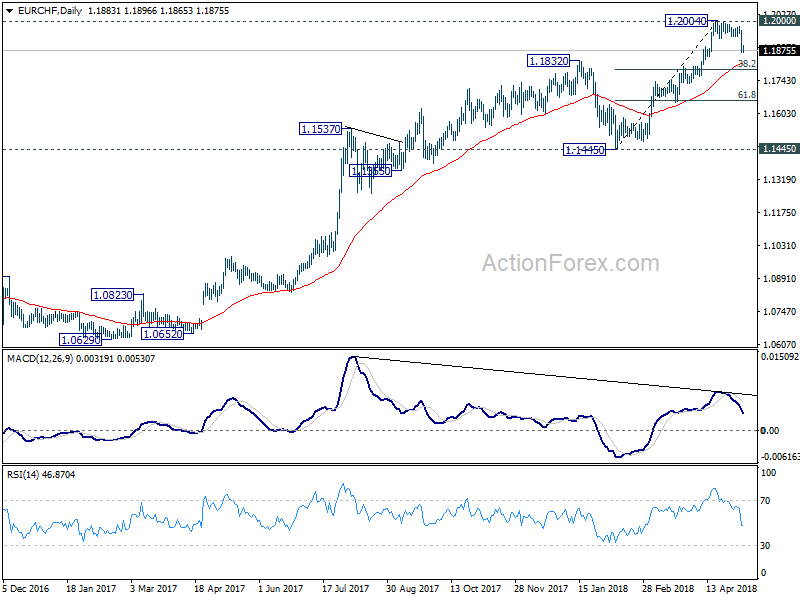Click the MACD -0.006163 scale value
The width and height of the screenshot is (800, 600).
point(780,456)
